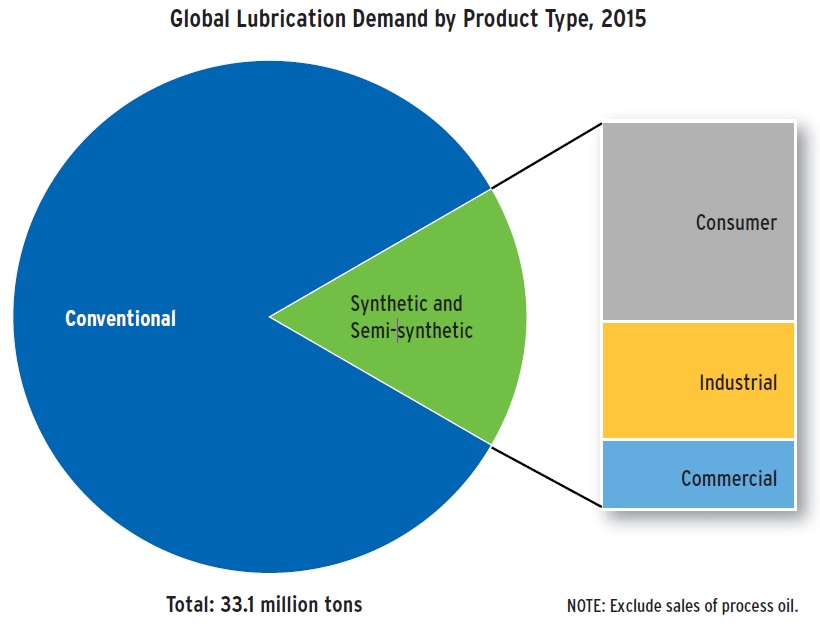The width and height of the screenshot is (820, 627).
Task: Click the pie center where the wedge converges
Action: click(271, 317)
